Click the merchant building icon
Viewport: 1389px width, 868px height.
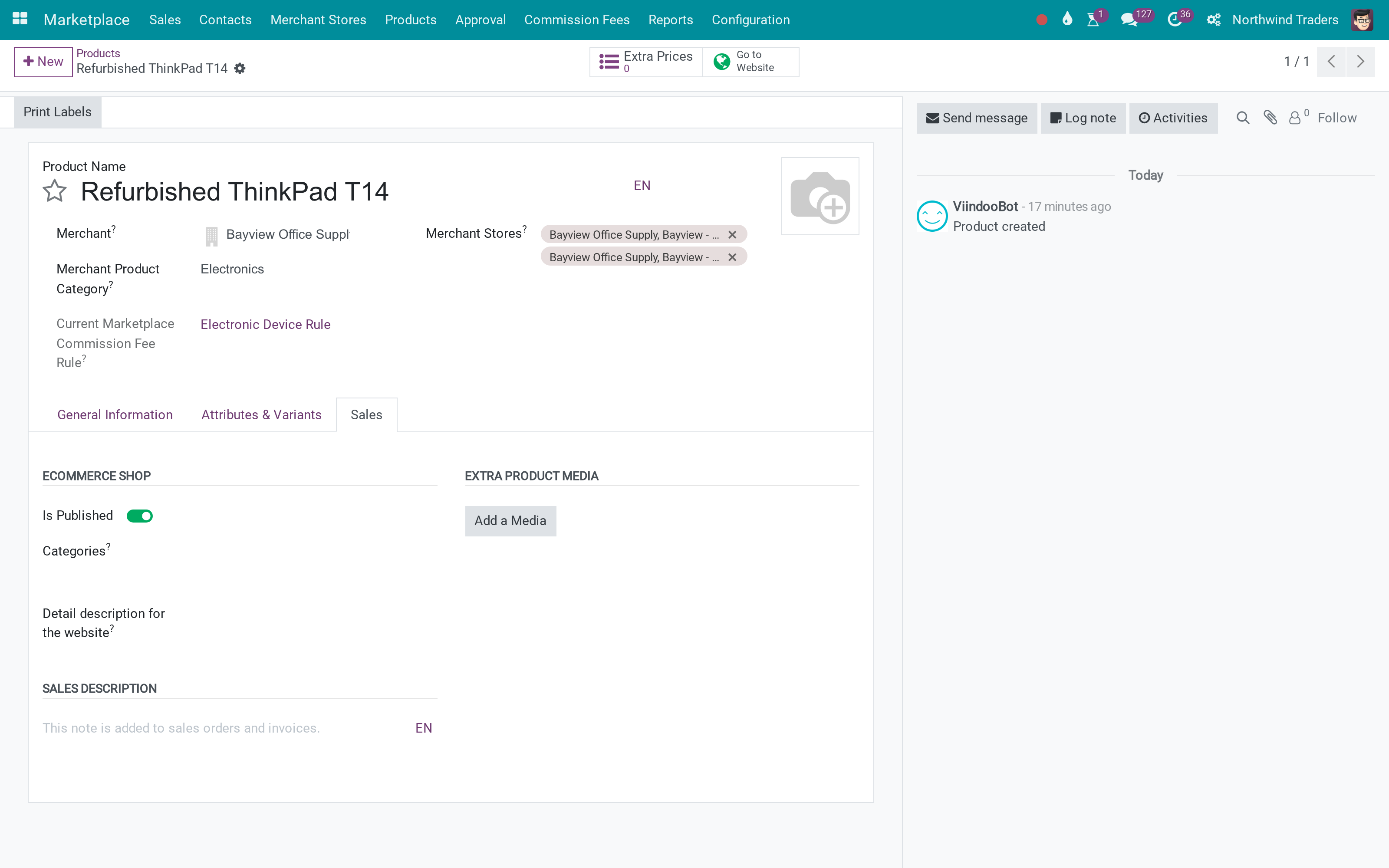point(211,236)
